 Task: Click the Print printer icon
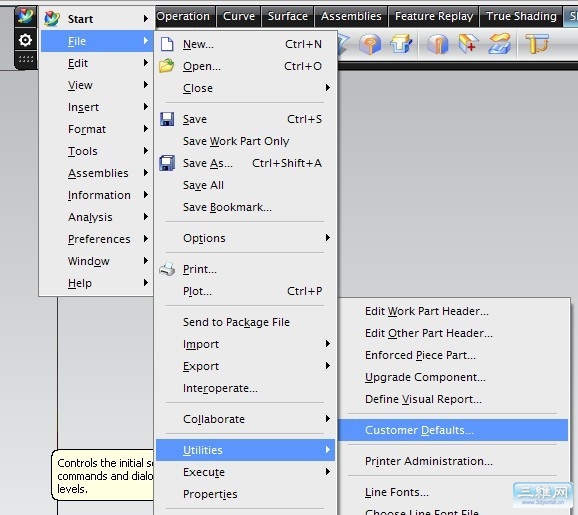(167, 269)
